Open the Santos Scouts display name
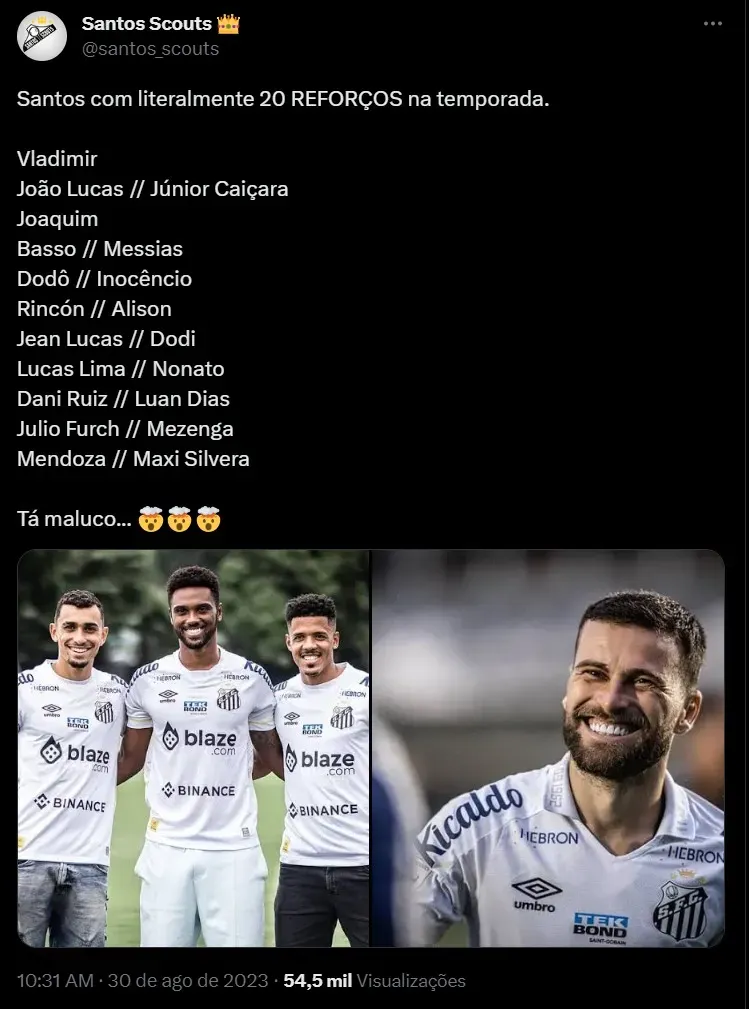Viewport: 749px width, 1009px height. point(147,24)
